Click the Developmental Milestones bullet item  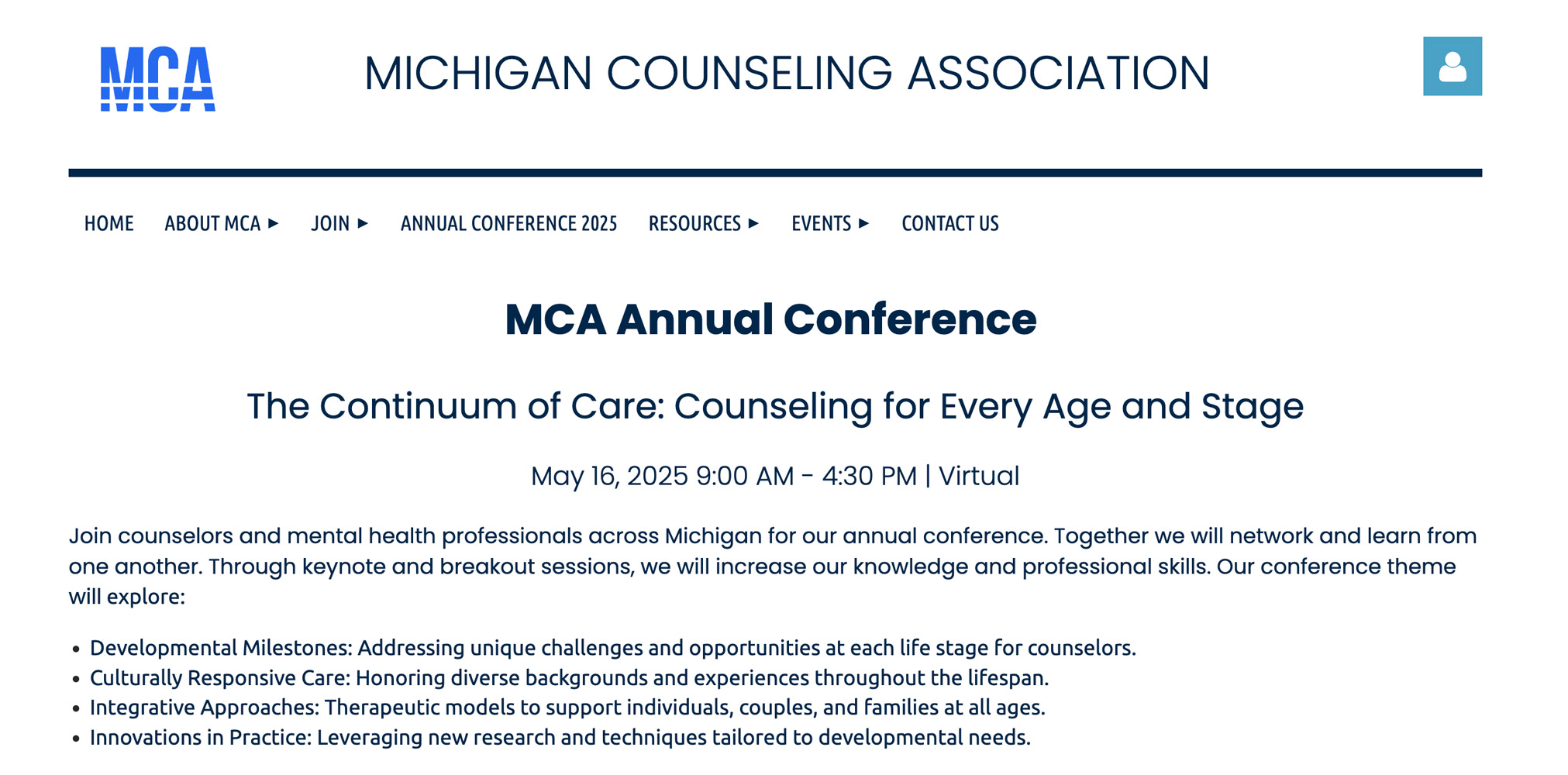pyautogui.click(x=613, y=648)
